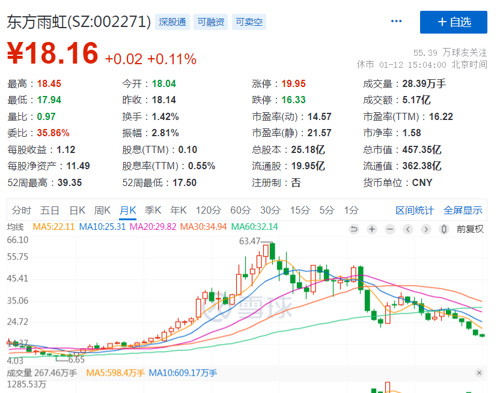Show the 120分 interval chart
The height and width of the screenshot is (393, 500).
click(x=208, y=210)
